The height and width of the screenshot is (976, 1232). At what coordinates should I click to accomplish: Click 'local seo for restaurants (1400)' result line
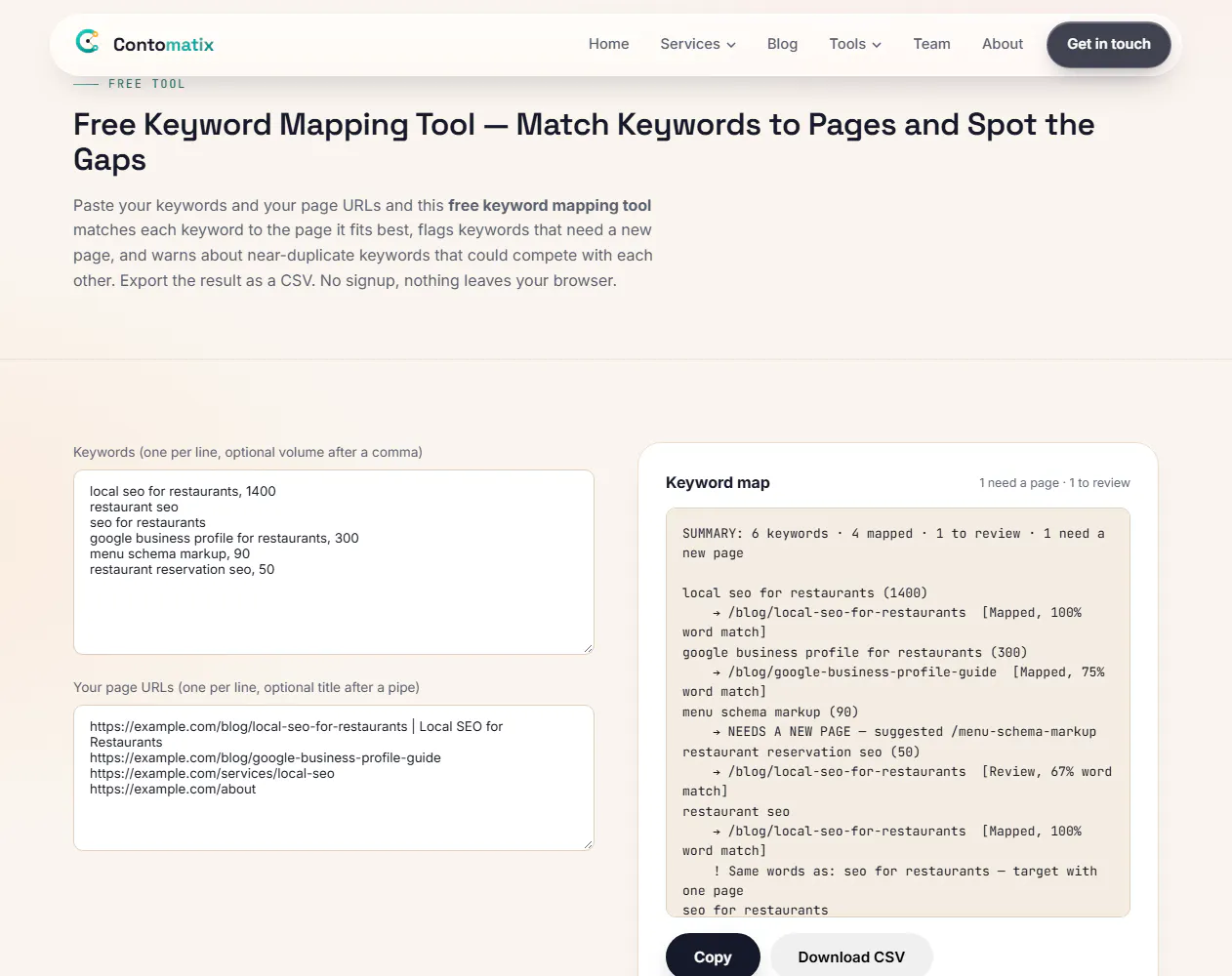tap(804, 592)
